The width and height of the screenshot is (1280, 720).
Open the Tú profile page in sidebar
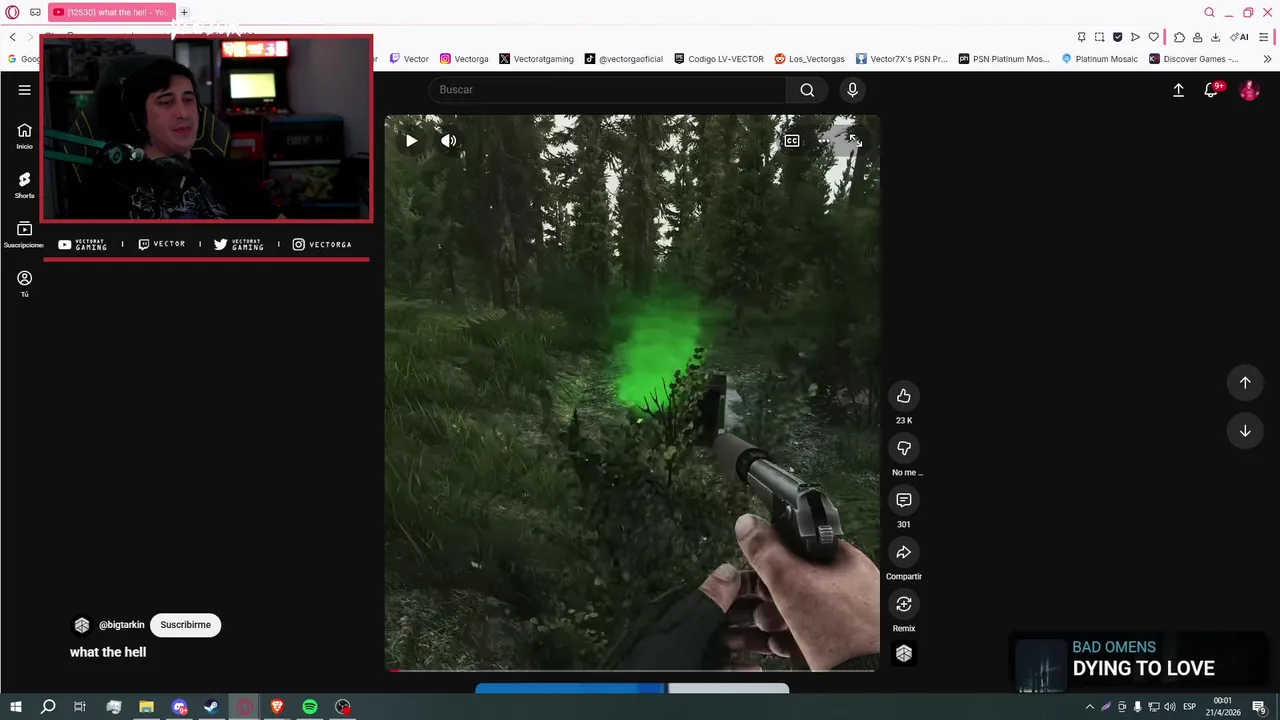point(24,284)
